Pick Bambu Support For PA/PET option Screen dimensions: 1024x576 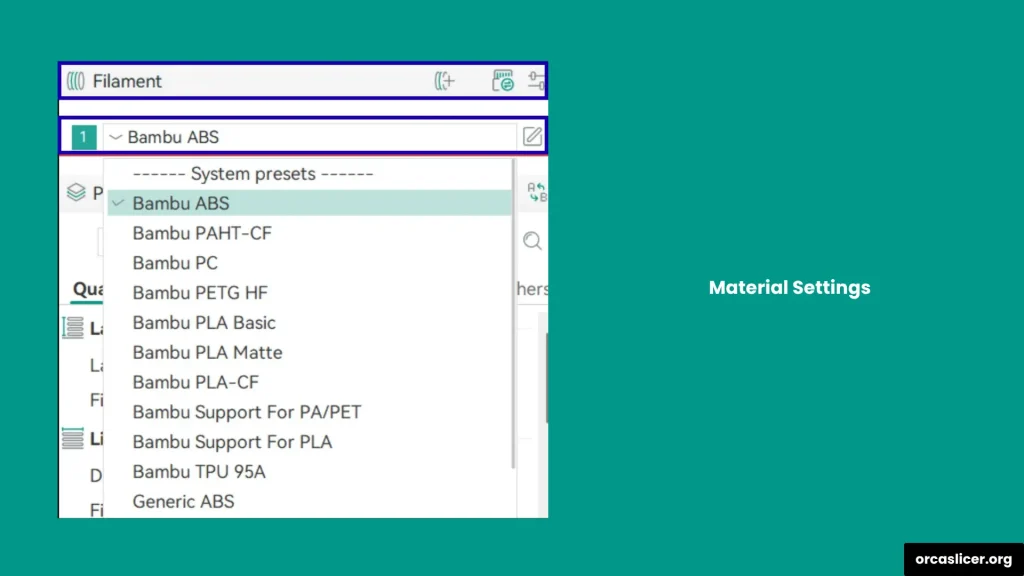coord(246,412)
